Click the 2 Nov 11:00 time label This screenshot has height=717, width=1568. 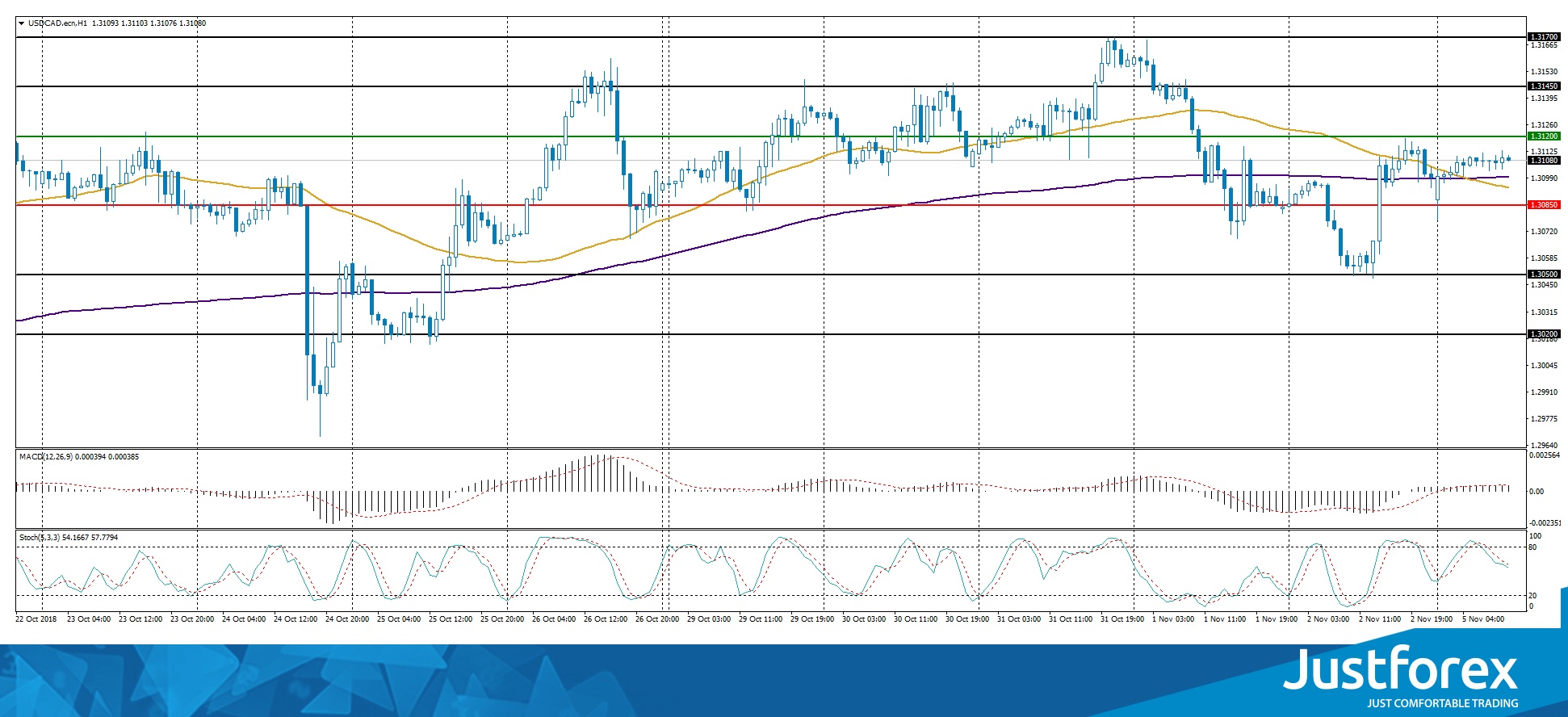(x=1380, y=619)
